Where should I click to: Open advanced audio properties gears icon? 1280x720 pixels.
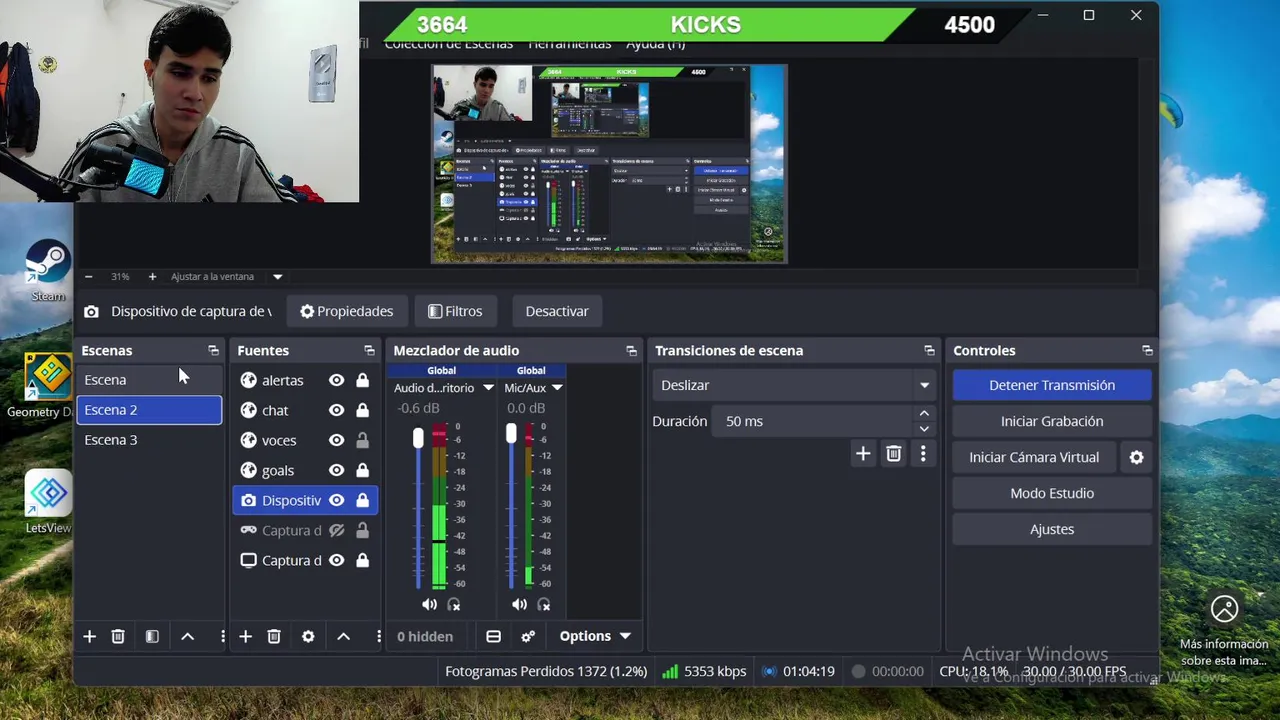[528, 636]
